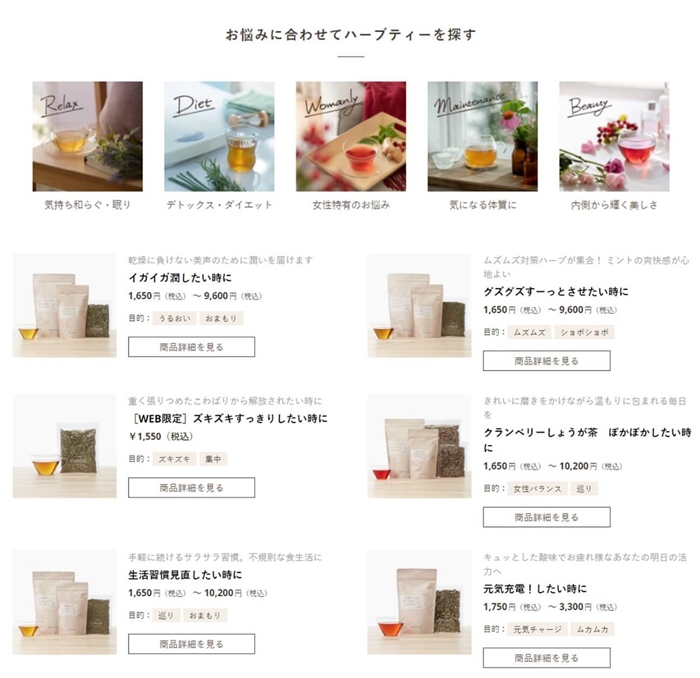View details of クランベリーしょうが茶 product
The width and height of the screenshot is (700, 678).
546,517
